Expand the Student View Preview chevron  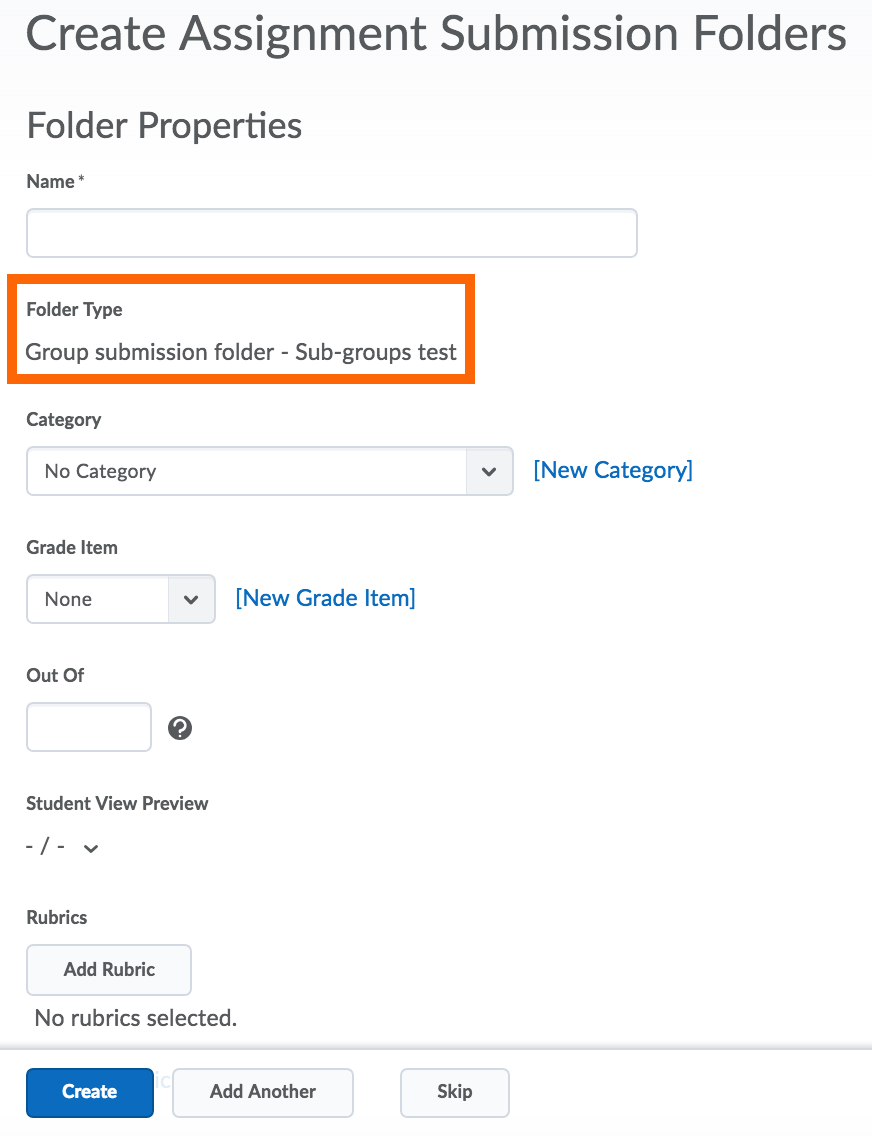click(91, 849)
